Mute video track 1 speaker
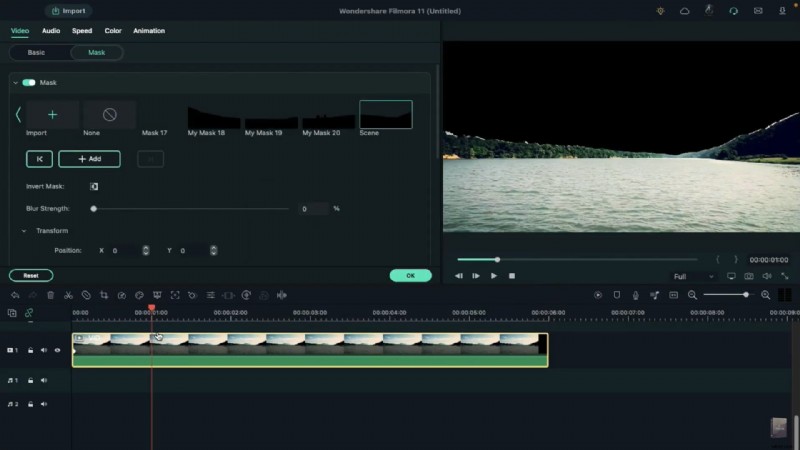 44,350
